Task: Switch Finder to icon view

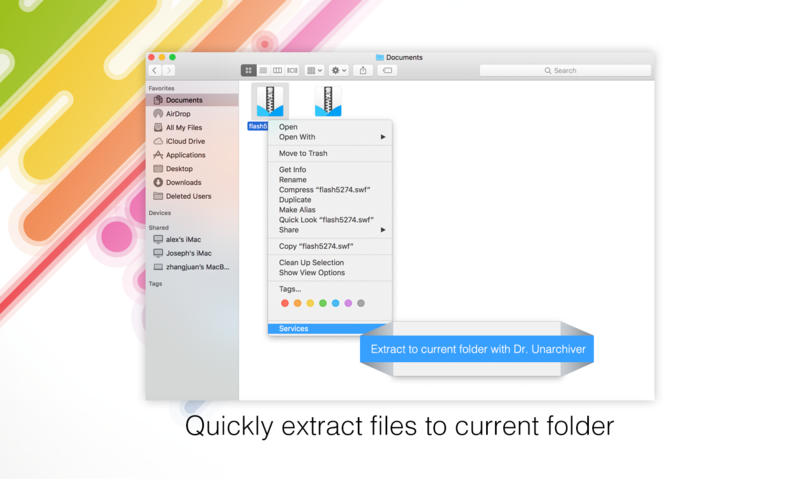Action: tap(248, 71)
